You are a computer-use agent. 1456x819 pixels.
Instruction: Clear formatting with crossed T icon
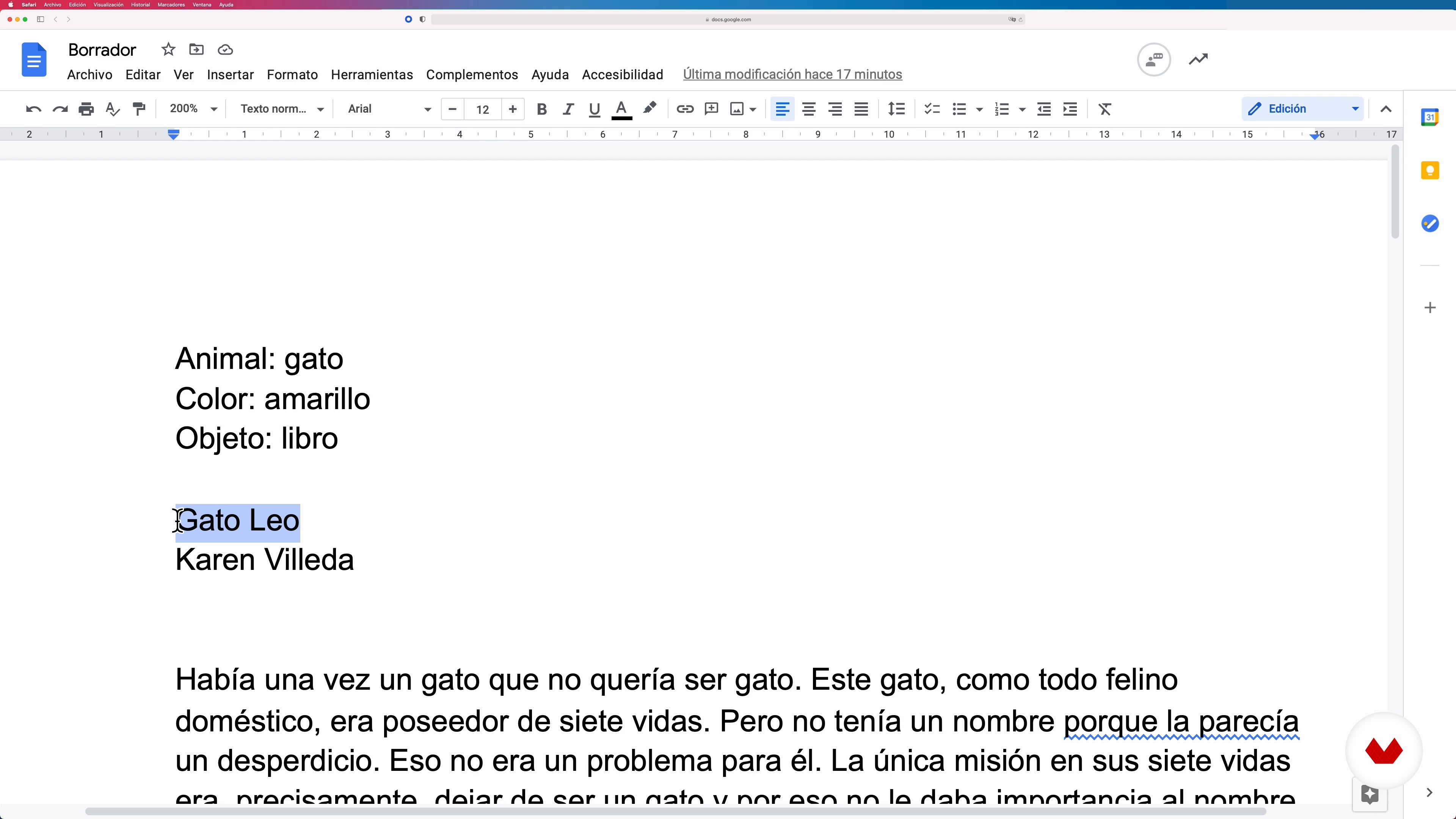tap(1105, 109)
